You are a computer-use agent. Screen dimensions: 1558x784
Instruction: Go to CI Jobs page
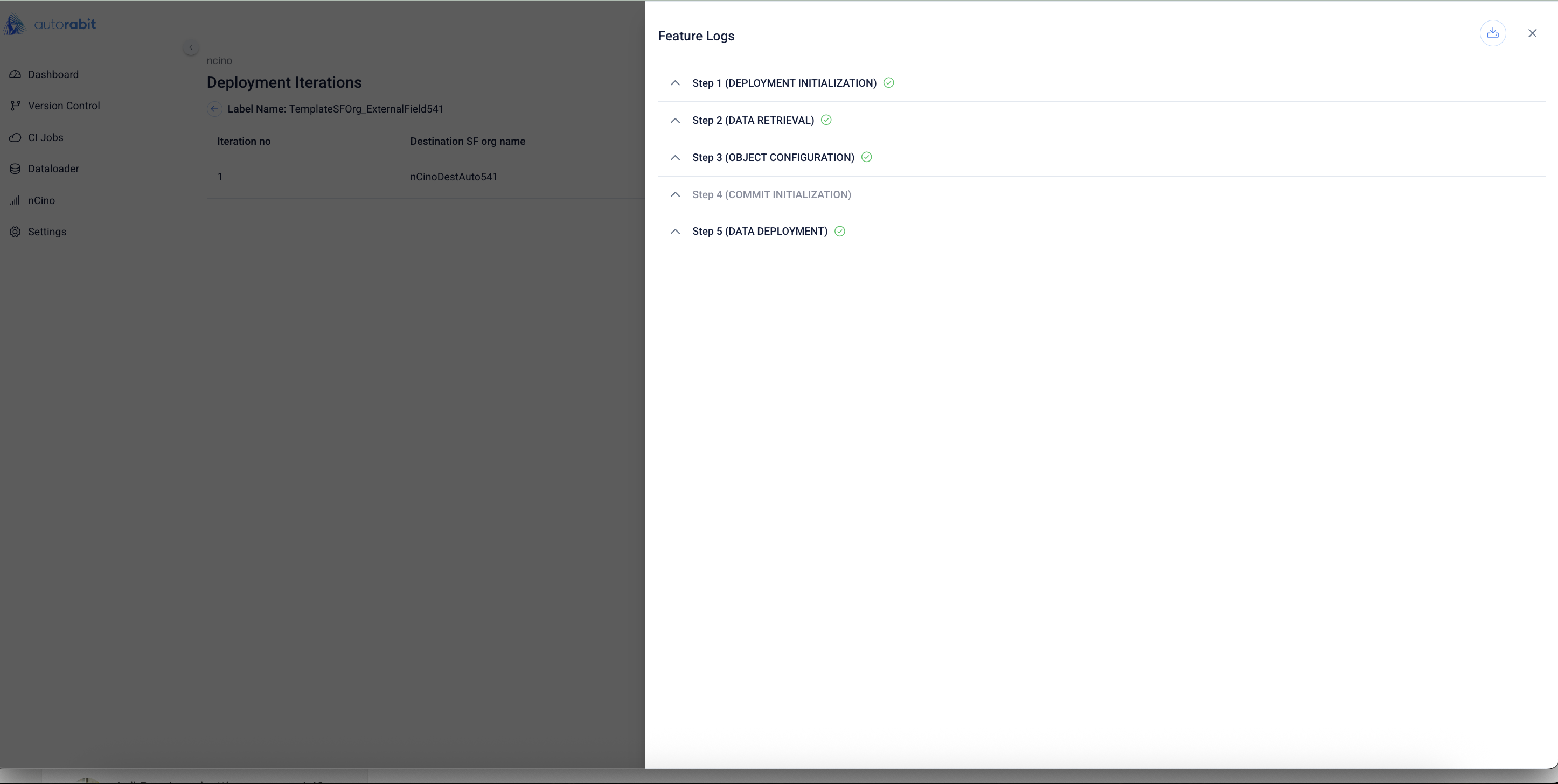click(x=45, y=137)
